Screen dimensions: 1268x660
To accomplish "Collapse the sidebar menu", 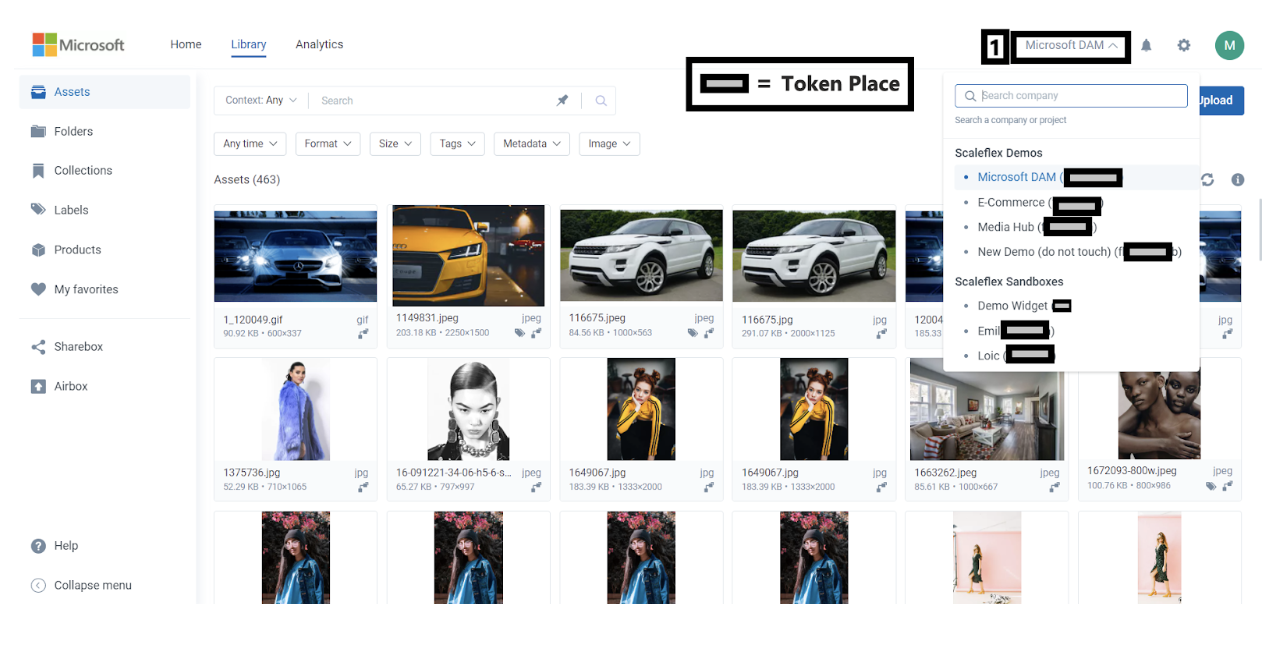I will (x=92, y=586).
